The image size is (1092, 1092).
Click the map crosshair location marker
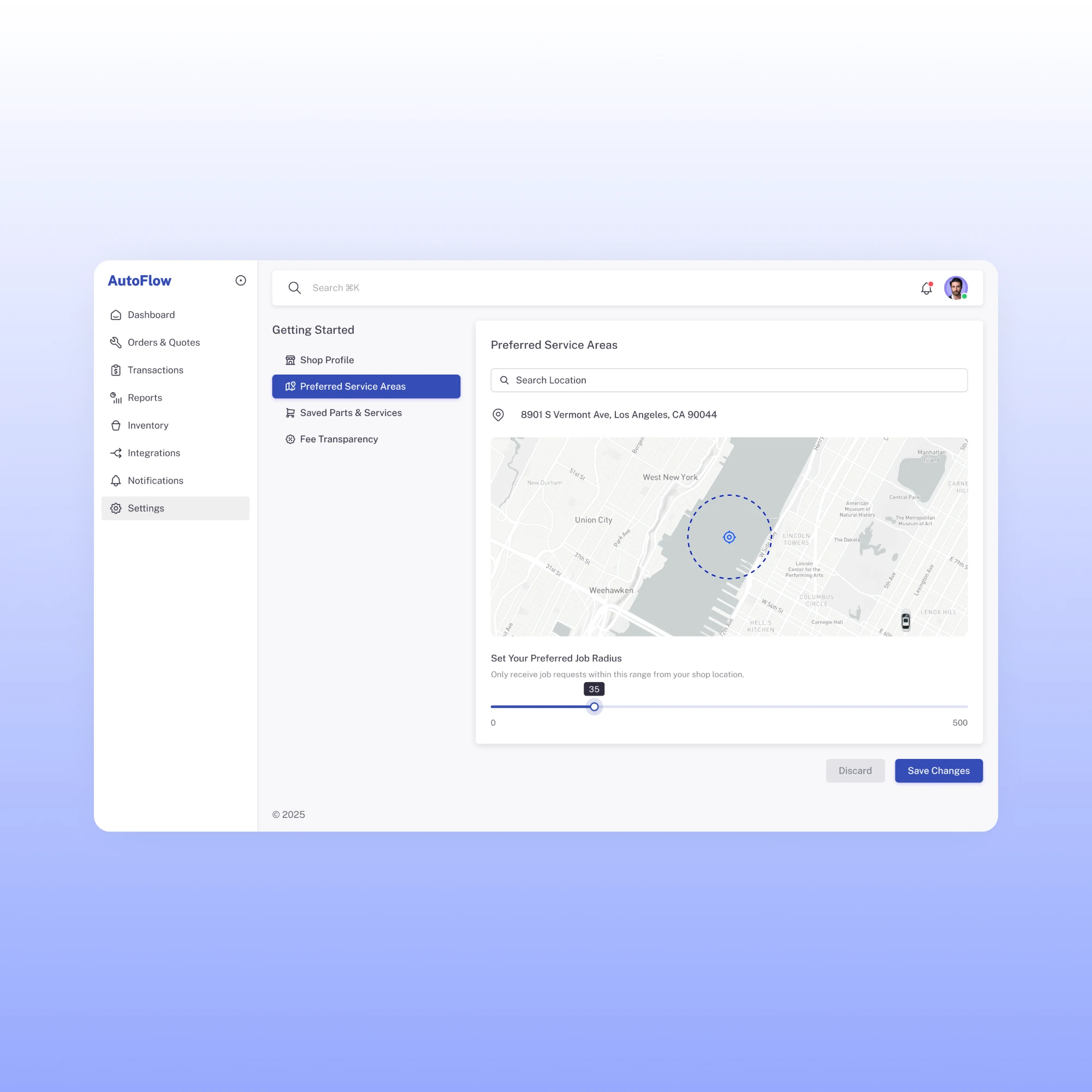[x=729, y=537]
